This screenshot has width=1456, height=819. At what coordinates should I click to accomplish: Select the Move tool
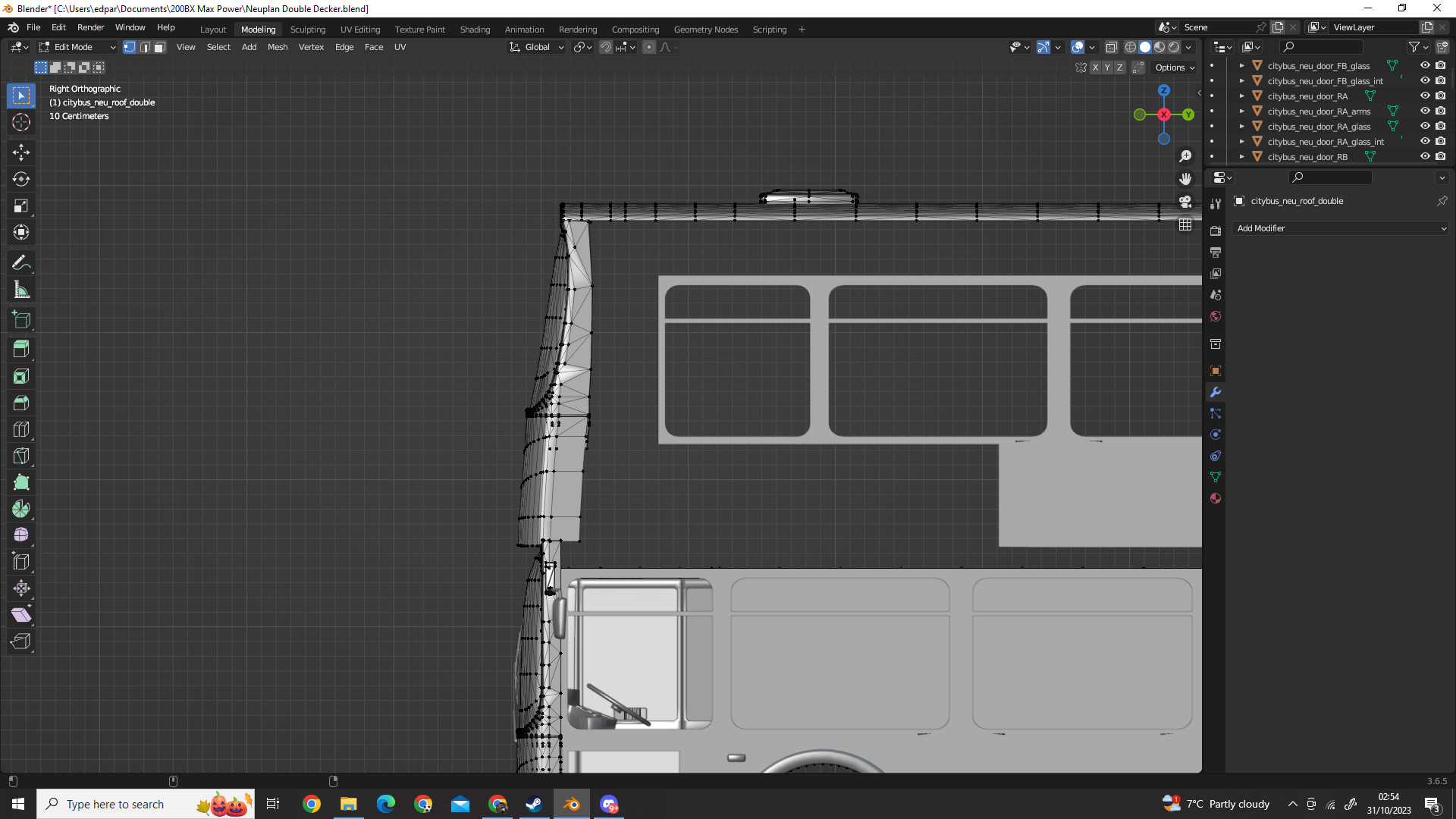point(21,152)
